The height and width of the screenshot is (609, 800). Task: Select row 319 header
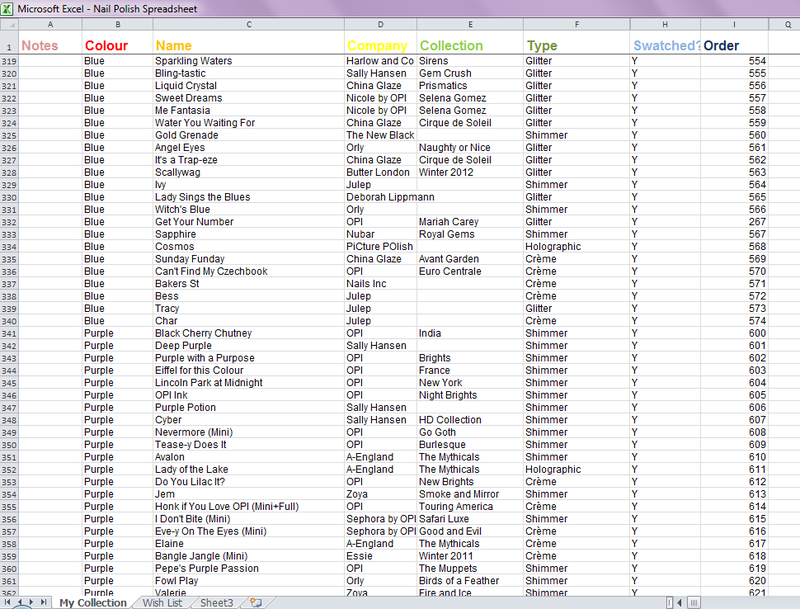(9, 61)
